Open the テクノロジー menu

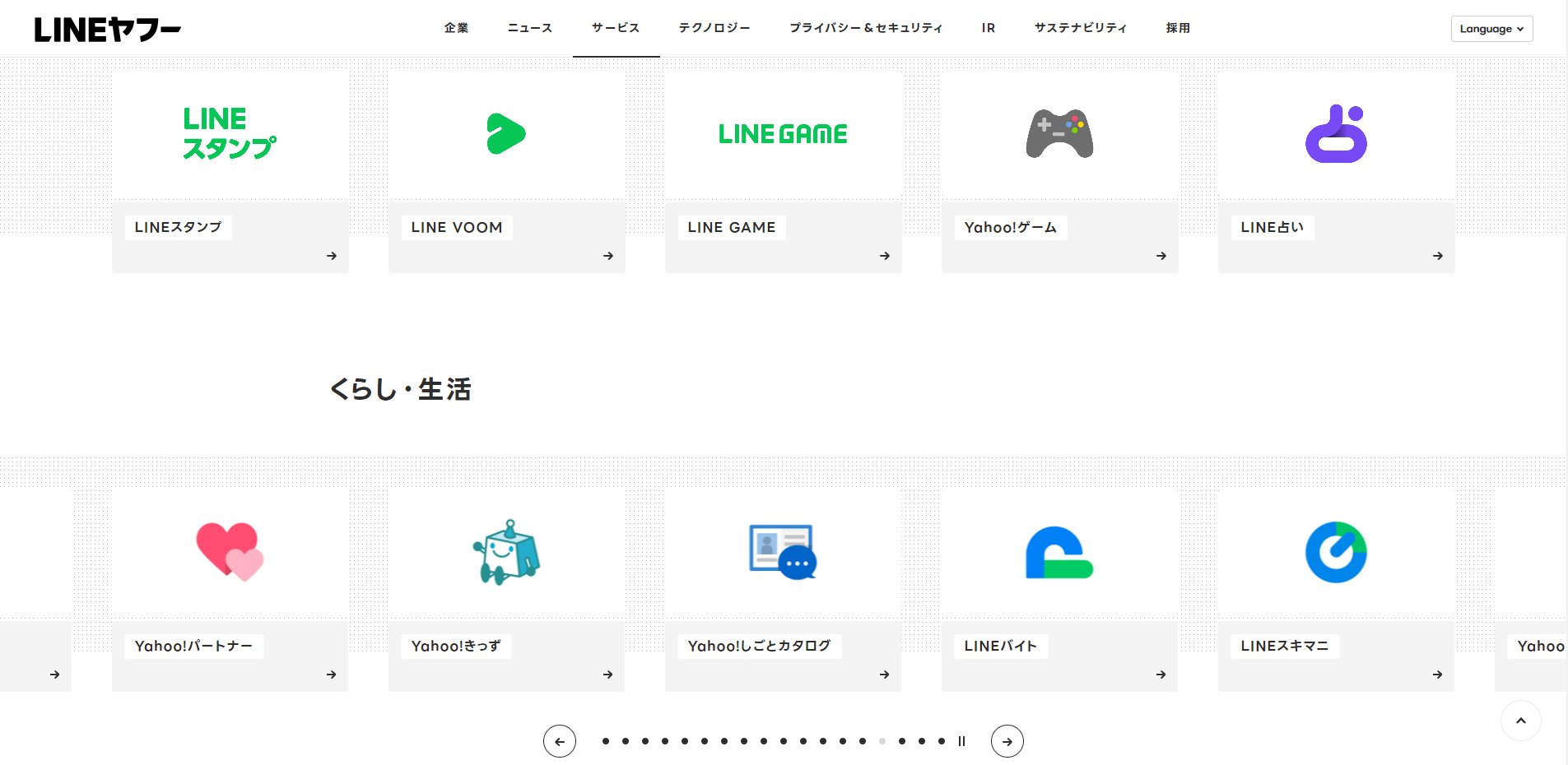click(x=714, y=28)
